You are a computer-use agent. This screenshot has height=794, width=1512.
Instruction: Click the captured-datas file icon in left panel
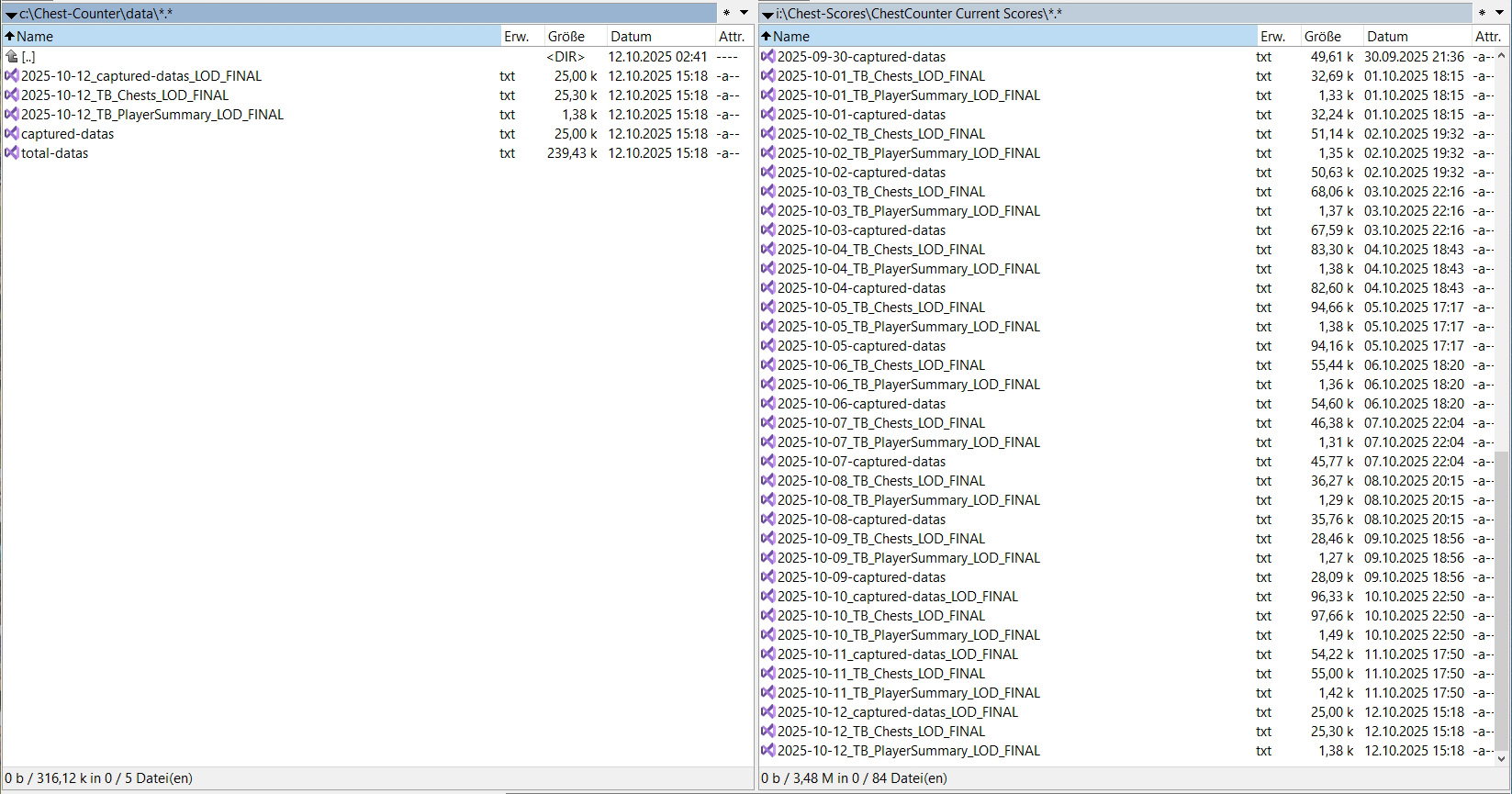[x=12, y=134]
